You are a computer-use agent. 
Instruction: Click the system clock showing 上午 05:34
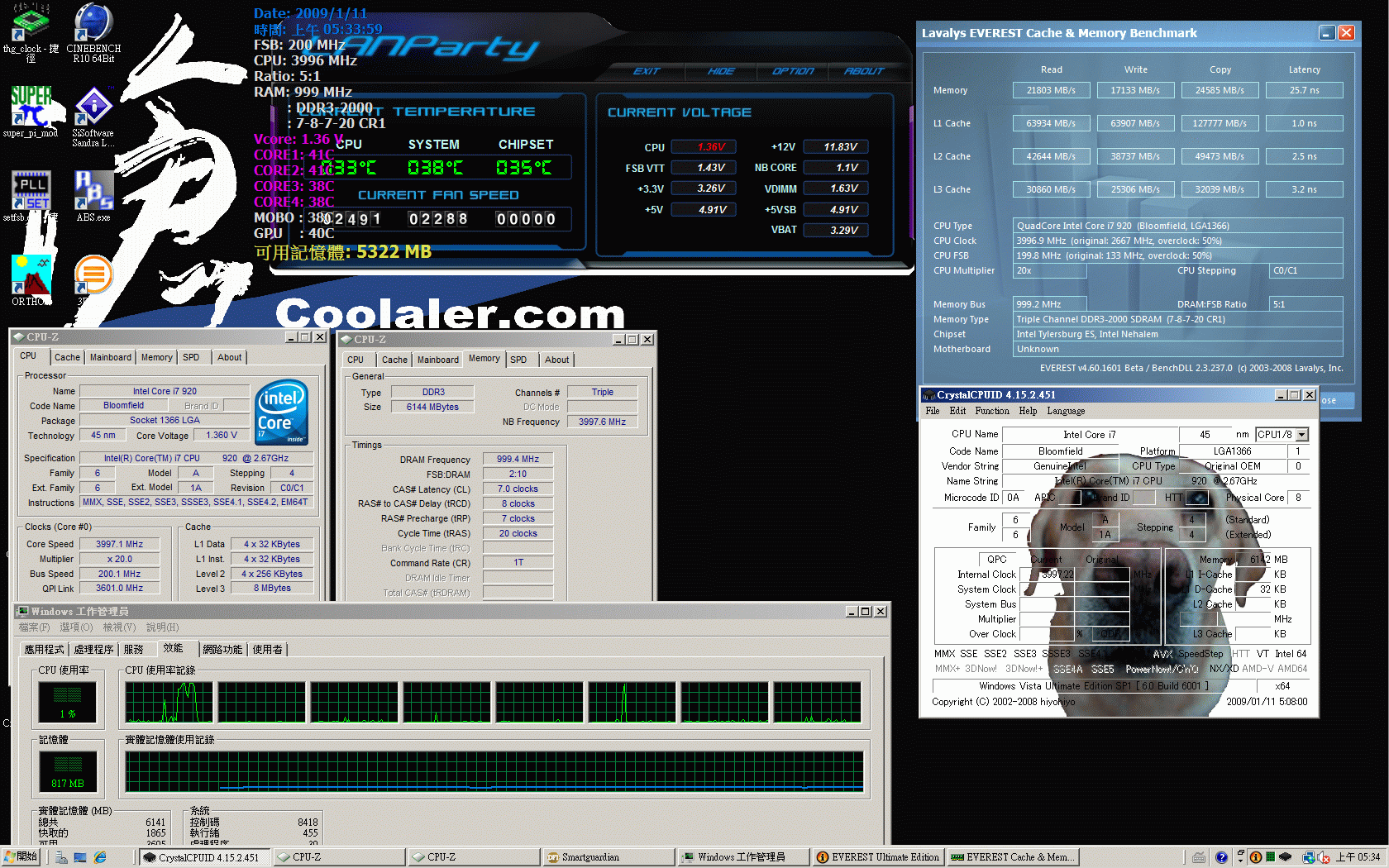pos(1358,857)
